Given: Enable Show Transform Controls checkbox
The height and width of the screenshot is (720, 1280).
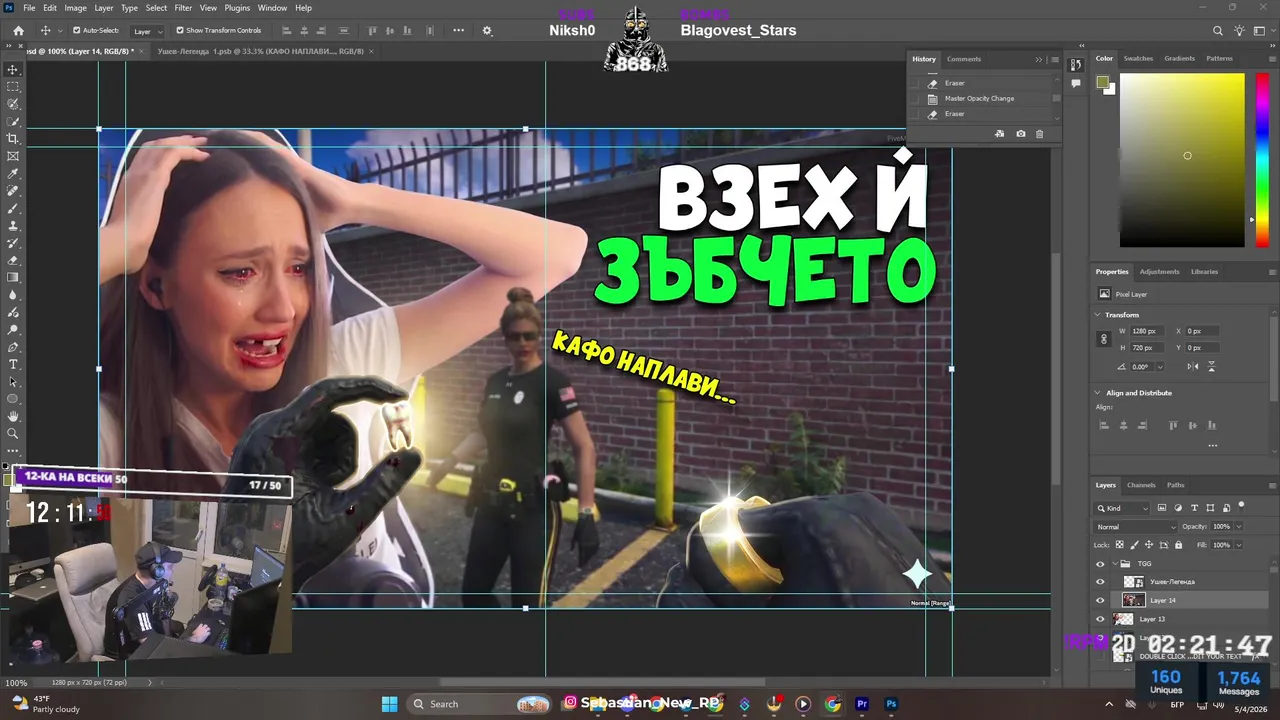Looking at the screenshot, I should click(x=180, y=30).
